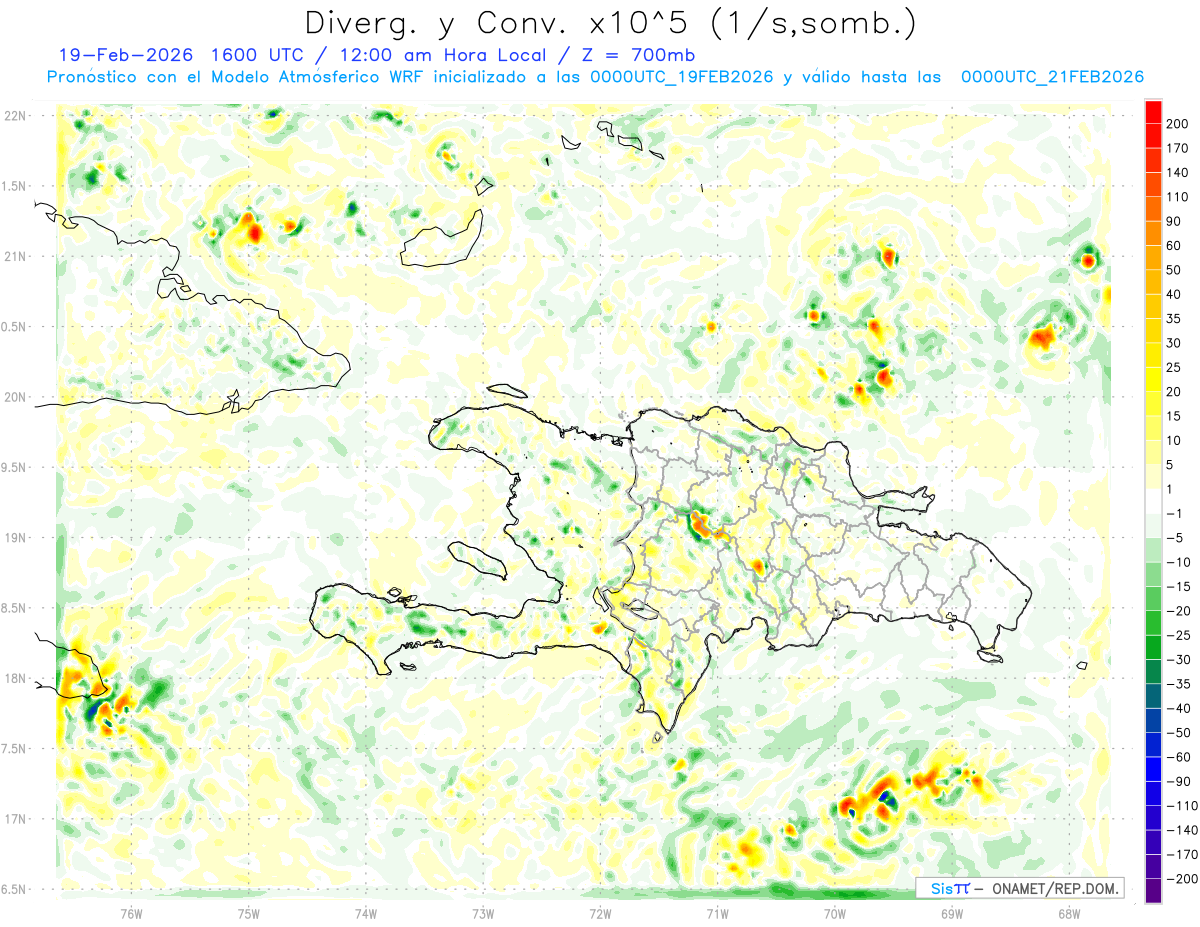Click the 17N latitude label
The width and height of the screenshot is (1200, 927).
(14, 819)
